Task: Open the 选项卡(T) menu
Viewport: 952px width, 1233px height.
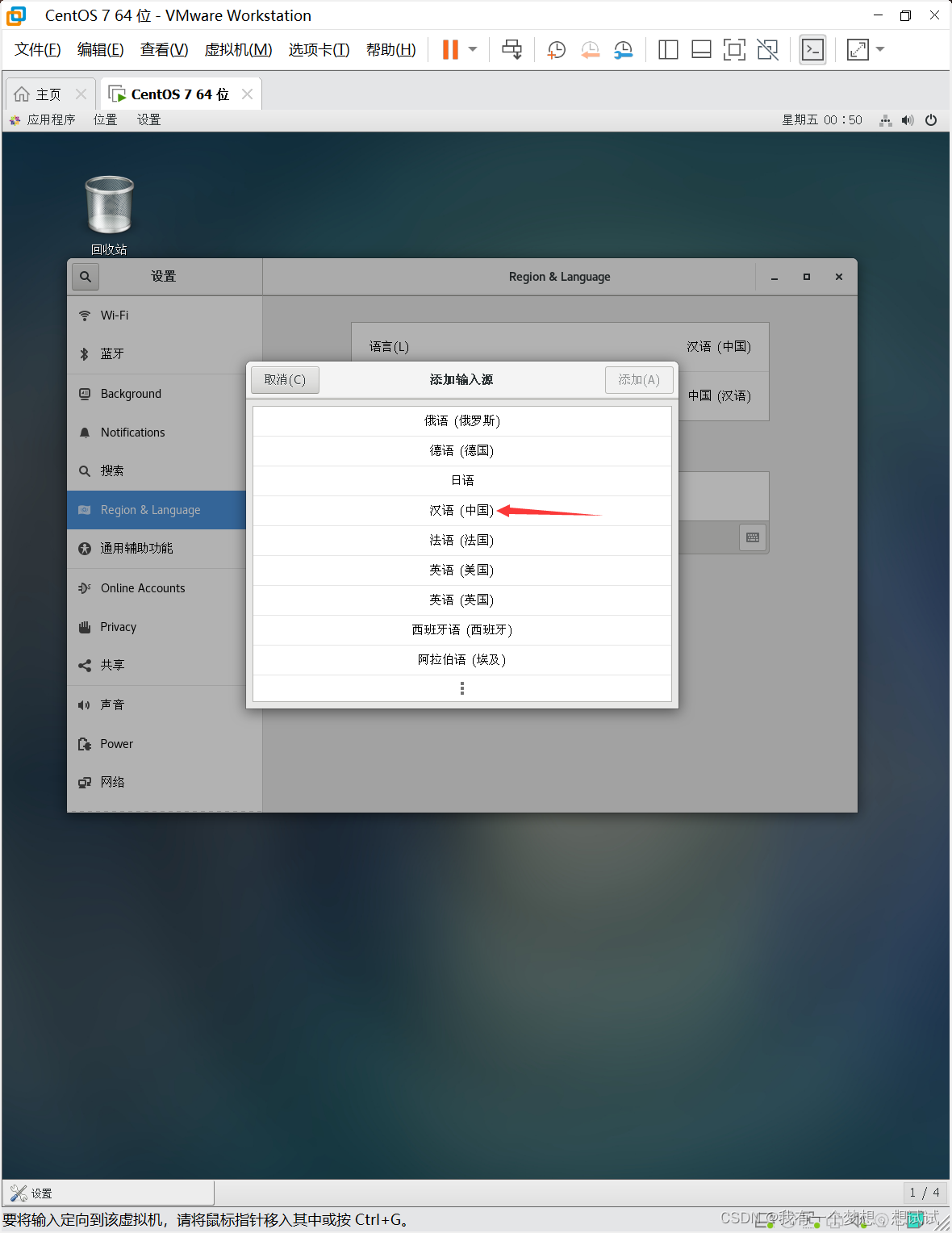Action: point(319,50)
